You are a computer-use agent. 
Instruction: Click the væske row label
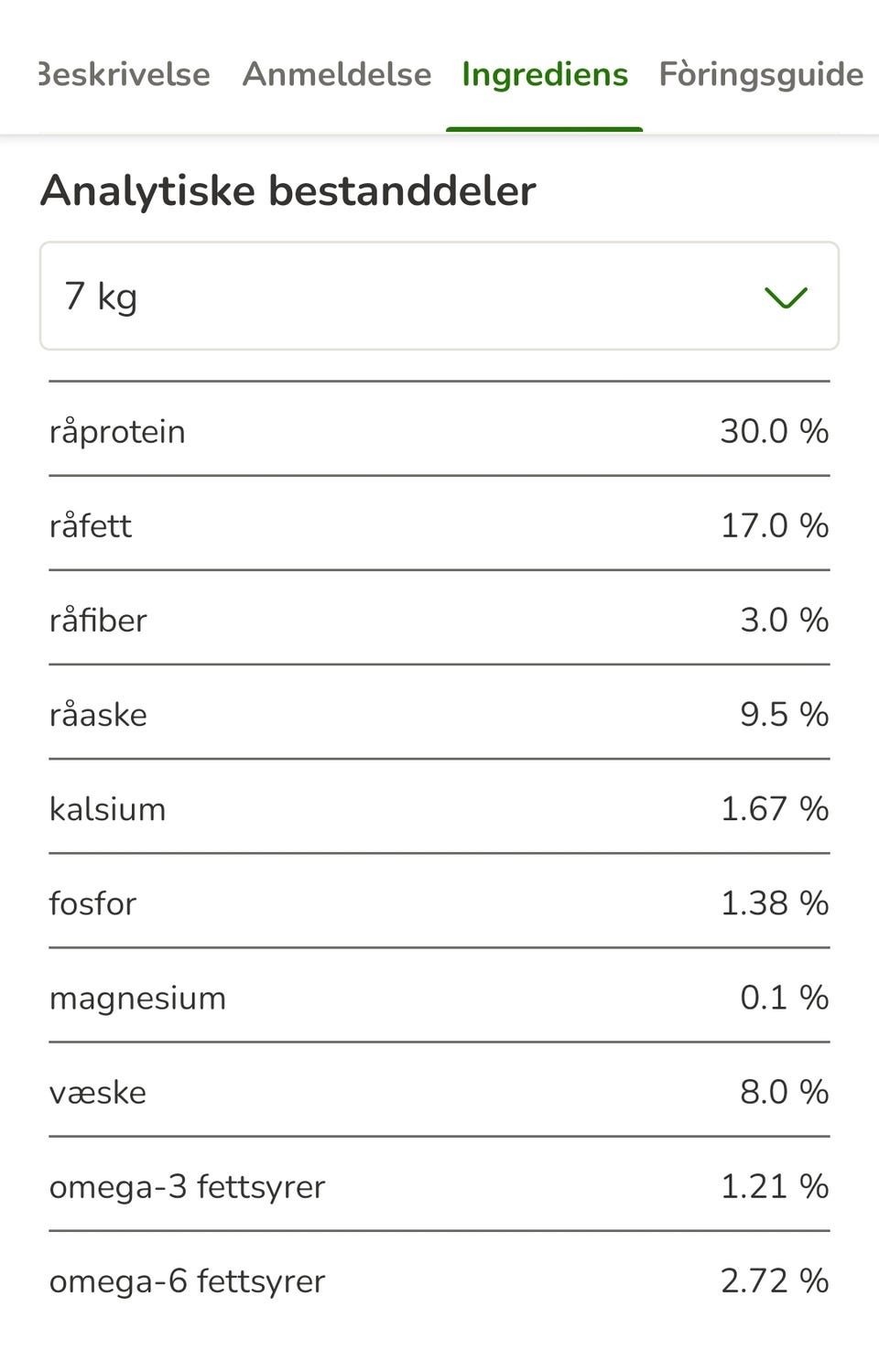pyautogui.click(x=98, y=1092)
